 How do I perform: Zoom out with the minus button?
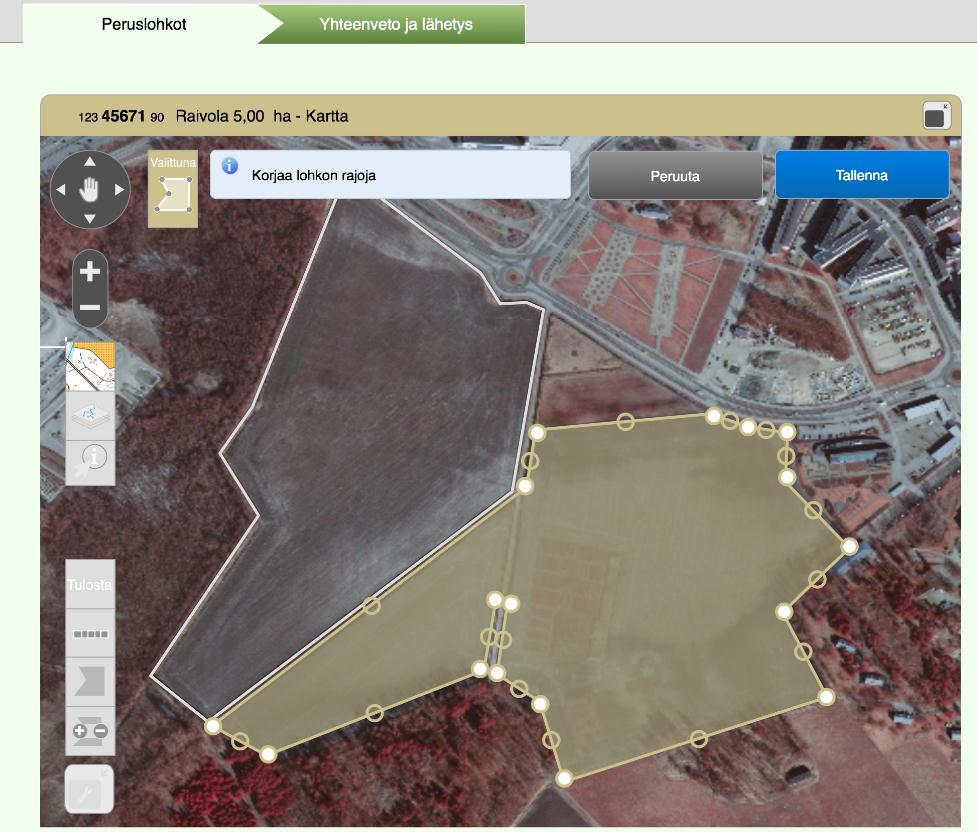(x=90, y=307)
